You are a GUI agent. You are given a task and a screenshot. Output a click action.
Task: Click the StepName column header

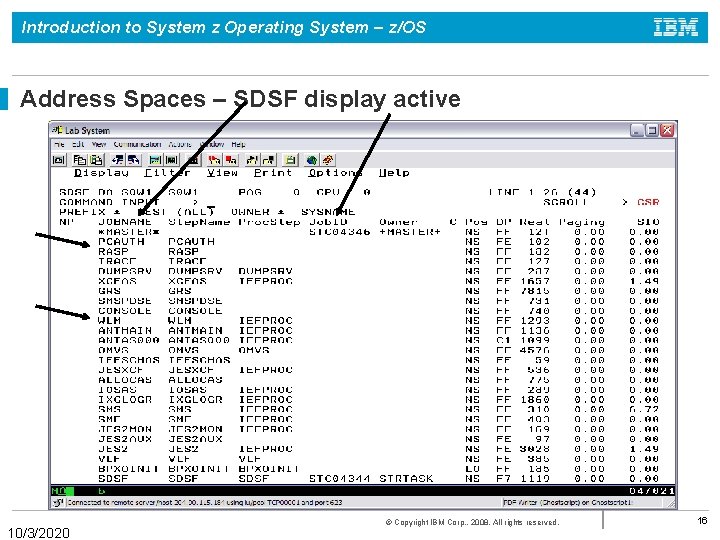(x=199, y=222)
